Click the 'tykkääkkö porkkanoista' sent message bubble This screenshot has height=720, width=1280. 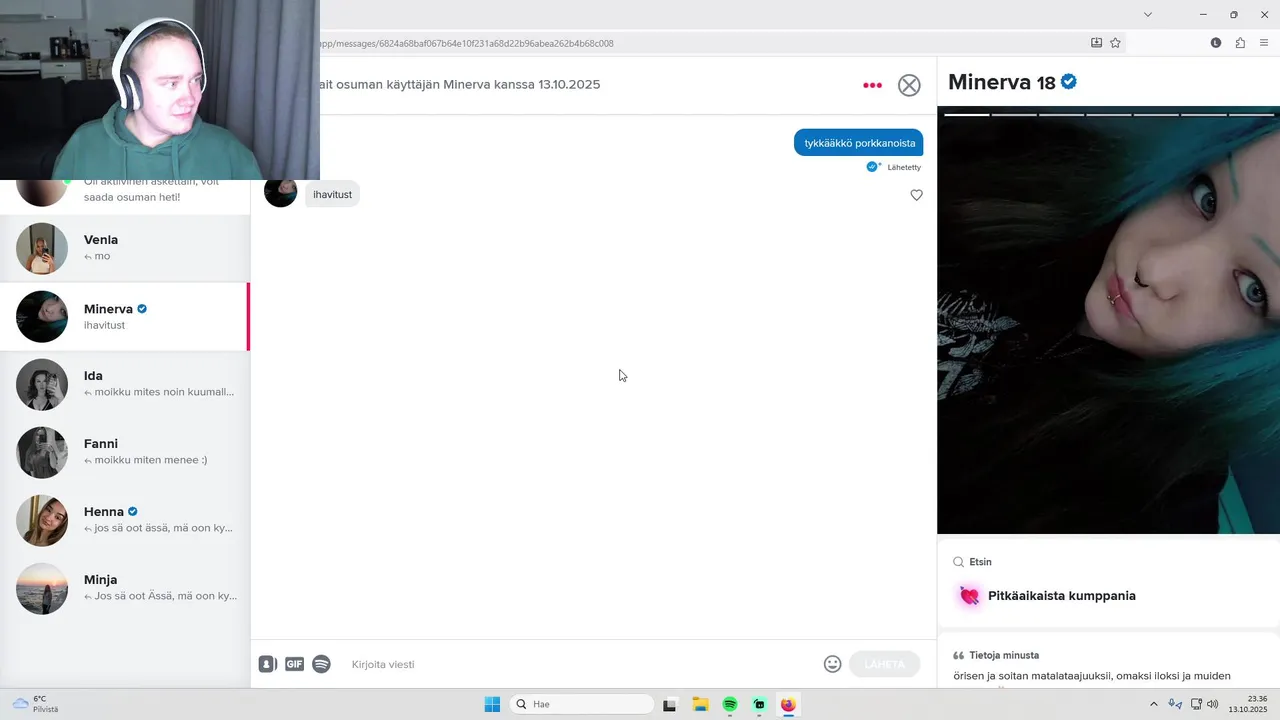point(859,143)
